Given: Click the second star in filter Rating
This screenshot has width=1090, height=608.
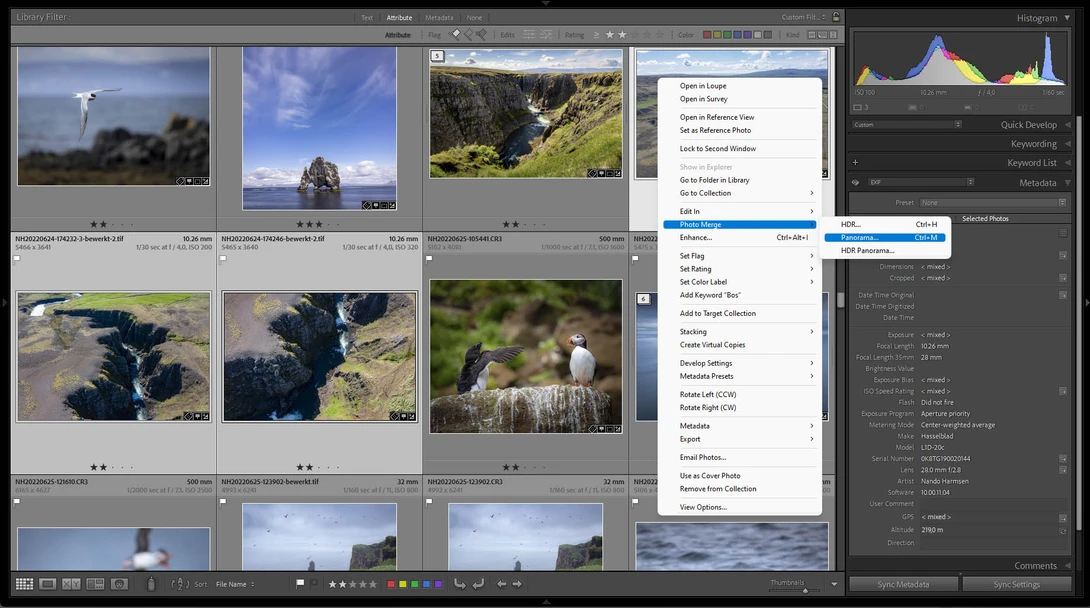Looking at the screenshot, I should click(x=622, y=34).
